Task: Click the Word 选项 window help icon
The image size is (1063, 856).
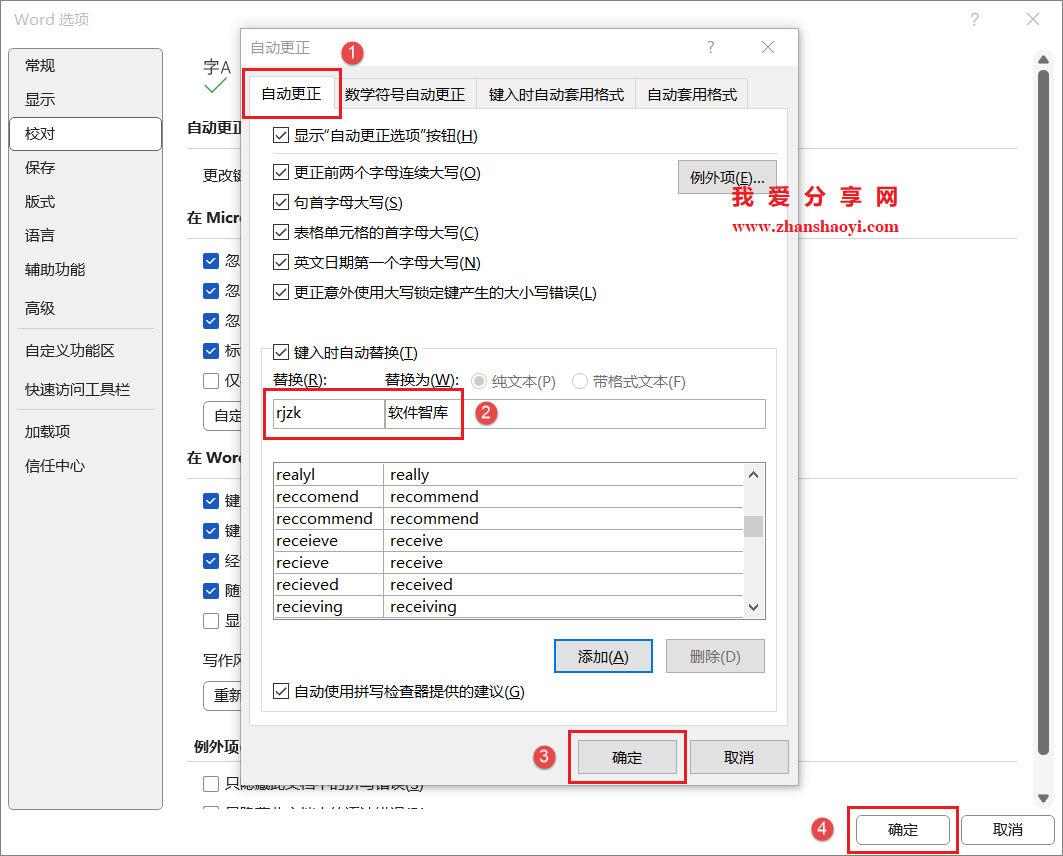Action: [974, 19]
